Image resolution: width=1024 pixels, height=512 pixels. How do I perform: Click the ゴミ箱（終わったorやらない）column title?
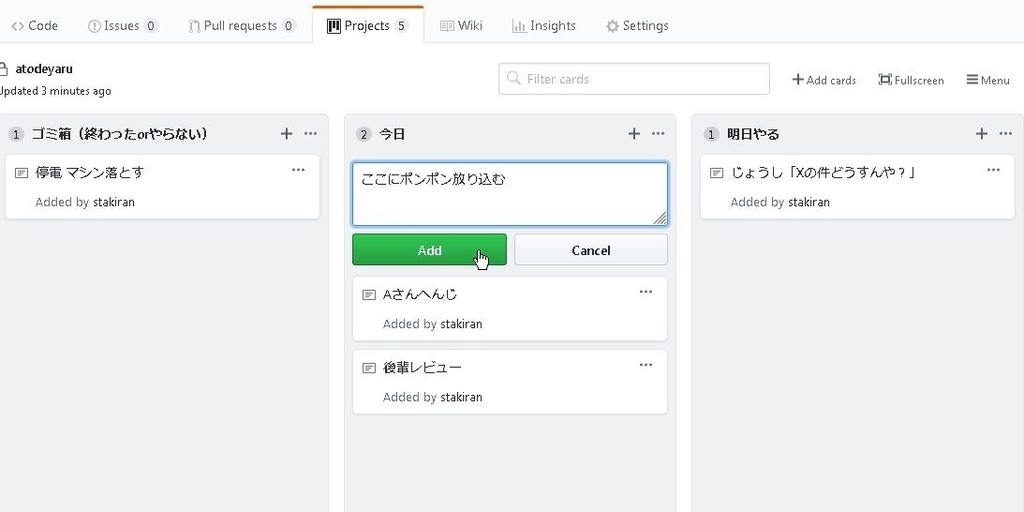120,134
